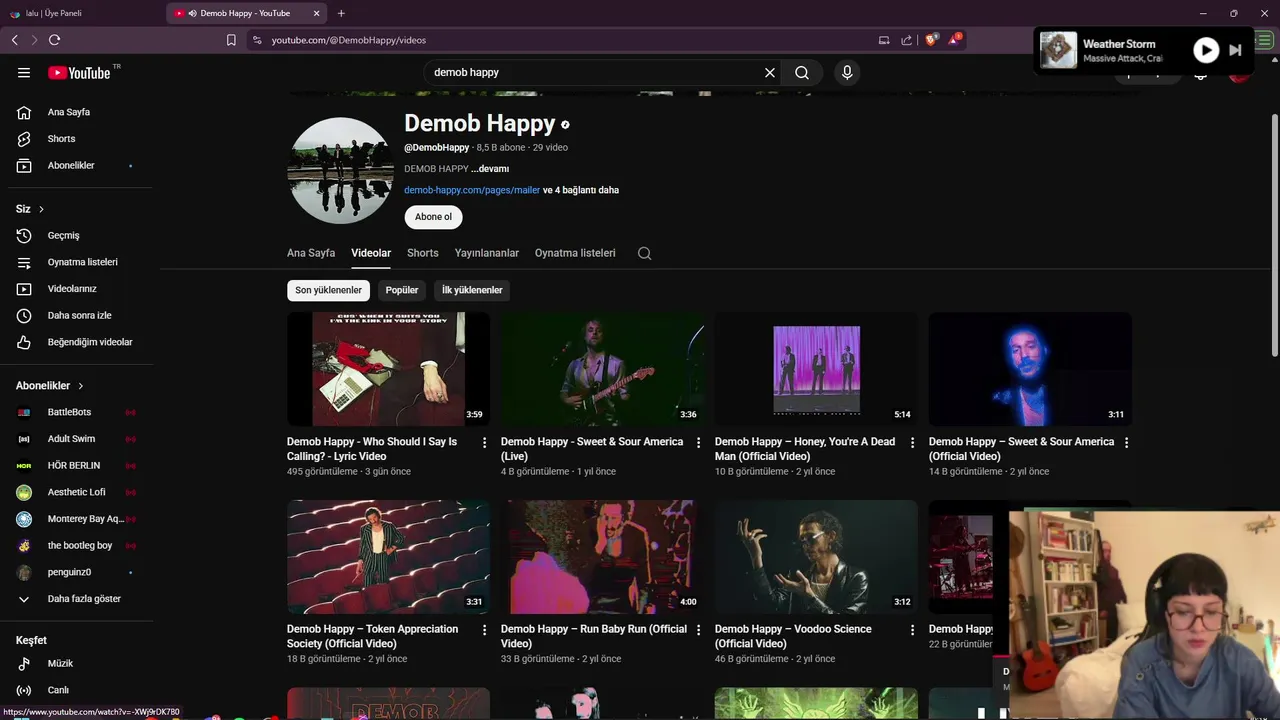Switch to channel Shorts tab
Viewport: 1280px width, 720px height.
tap(423, 253)
